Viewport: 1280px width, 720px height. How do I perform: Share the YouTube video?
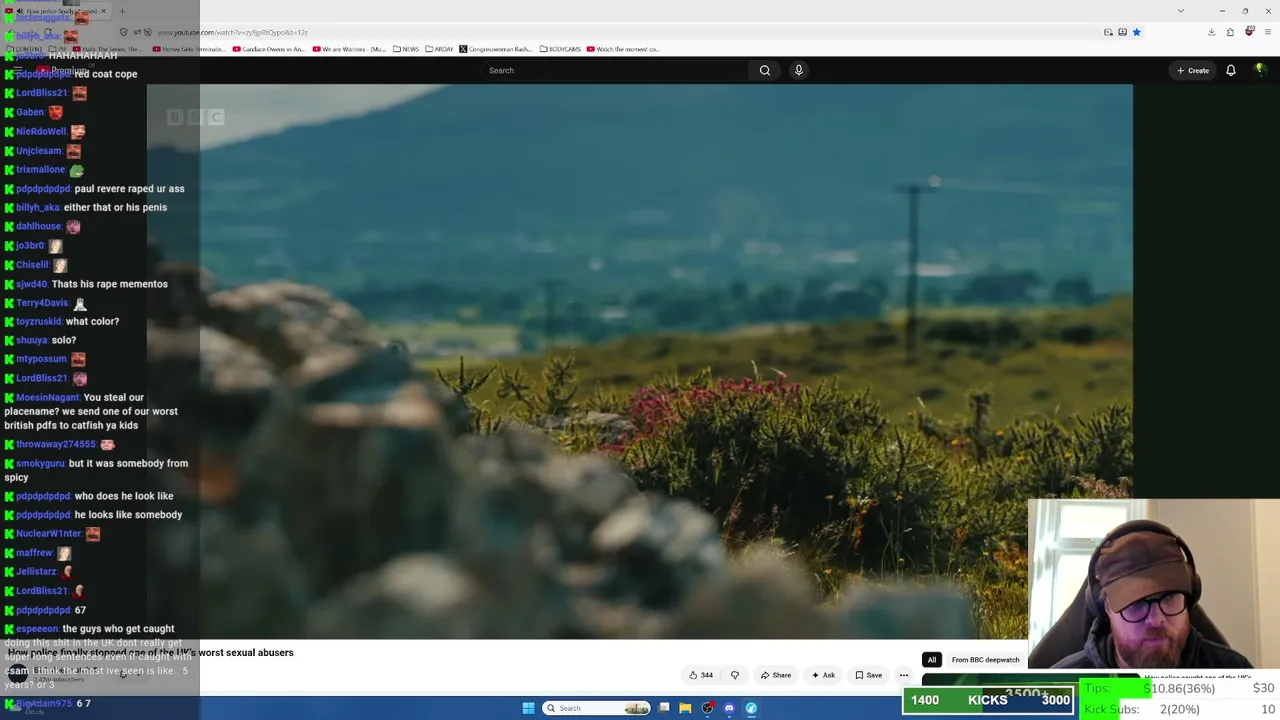click(x=776, y=675)
